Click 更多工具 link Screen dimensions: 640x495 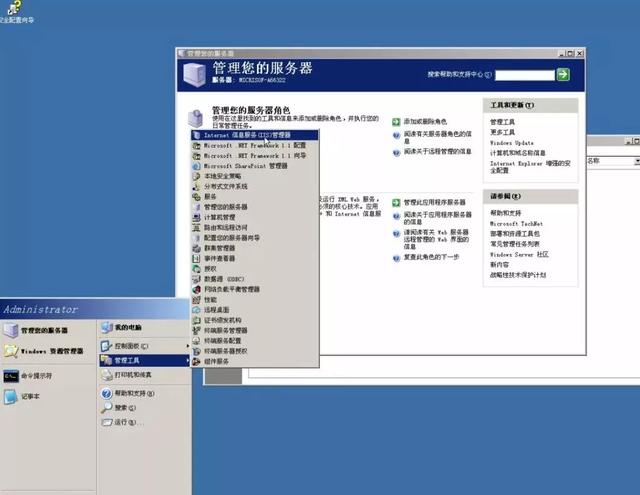pos(502,132)
